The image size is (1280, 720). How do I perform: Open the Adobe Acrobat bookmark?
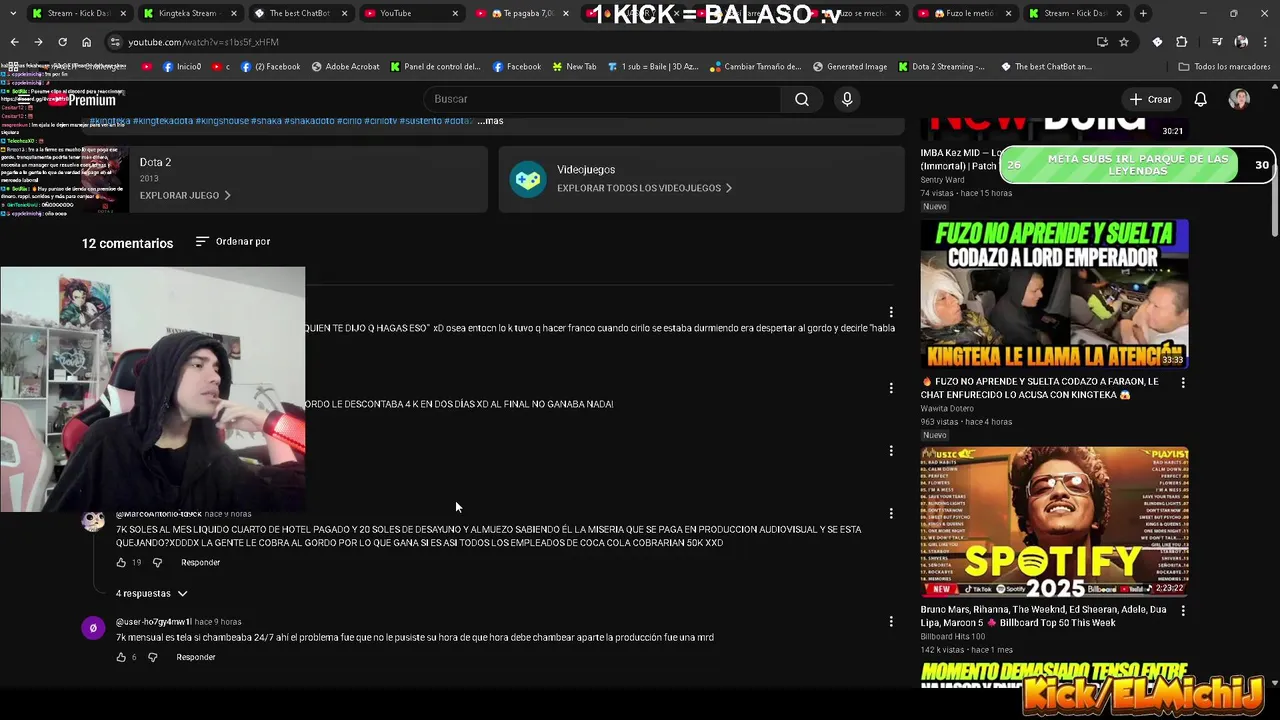[346, 67]
